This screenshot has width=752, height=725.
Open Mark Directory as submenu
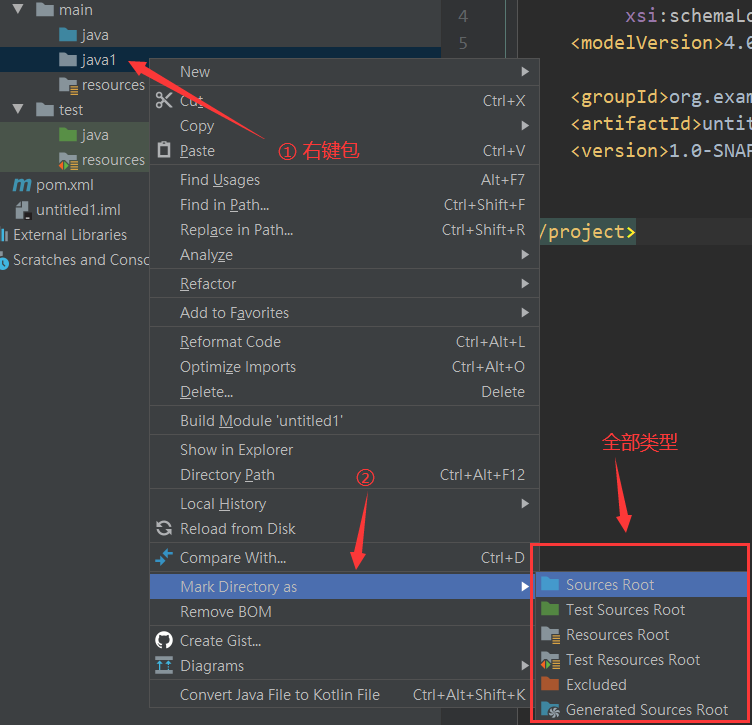pyautogui.click(x=341, y=586)
